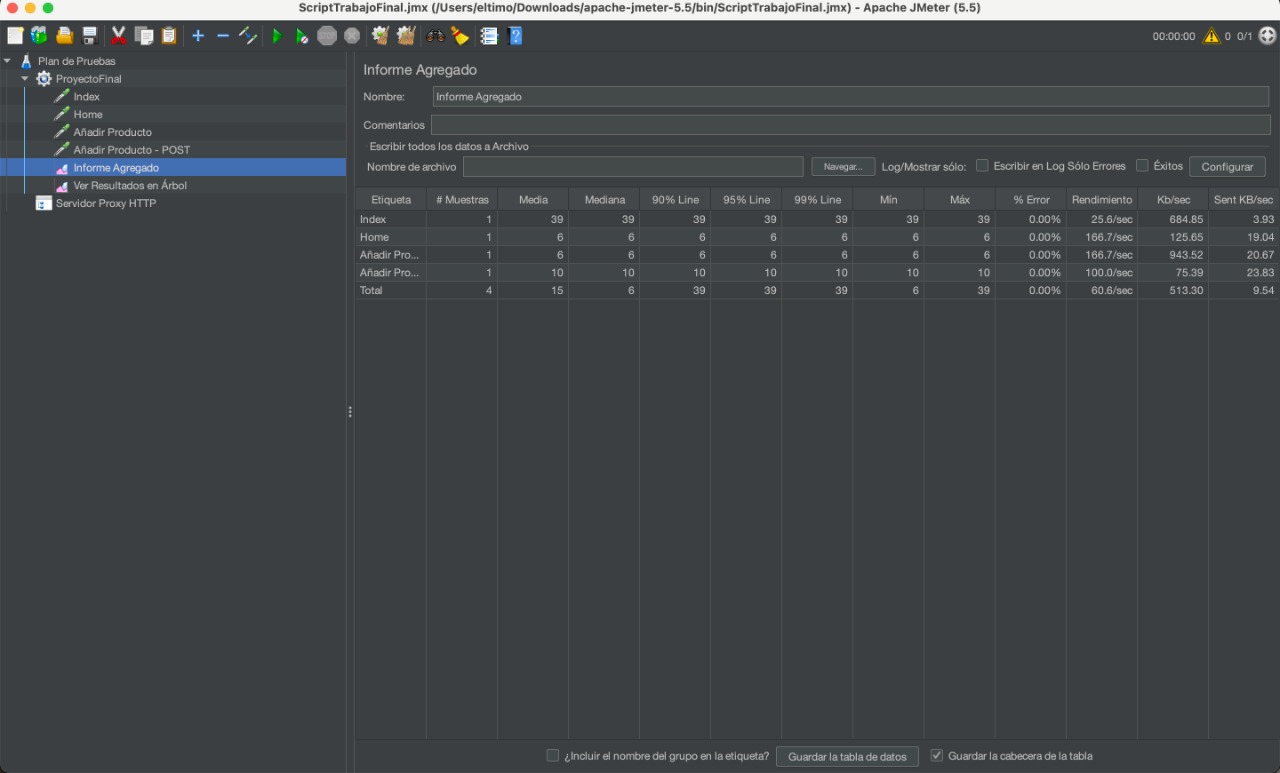Select the Añadir Producto - POST sampler

click(131, 149)
